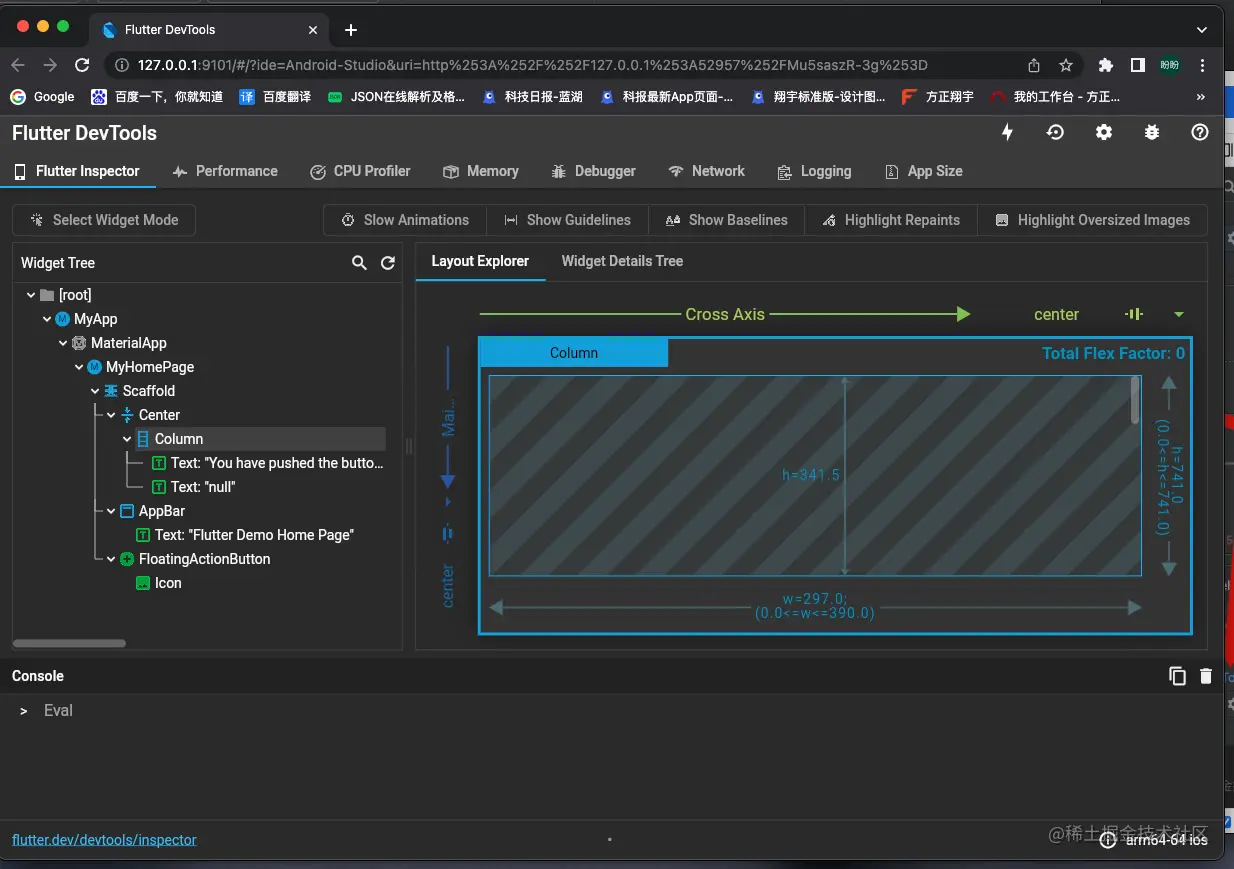Switch to the Widget Details Tree tab

[x=622, y=261]
